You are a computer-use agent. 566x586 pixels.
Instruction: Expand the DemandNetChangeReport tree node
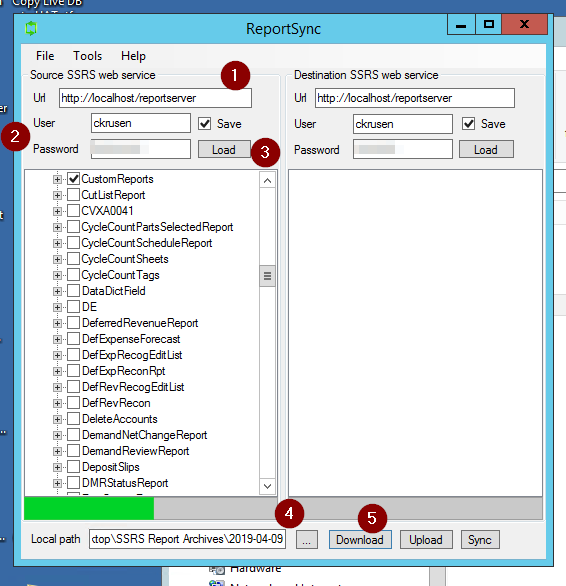pos(57,435)
